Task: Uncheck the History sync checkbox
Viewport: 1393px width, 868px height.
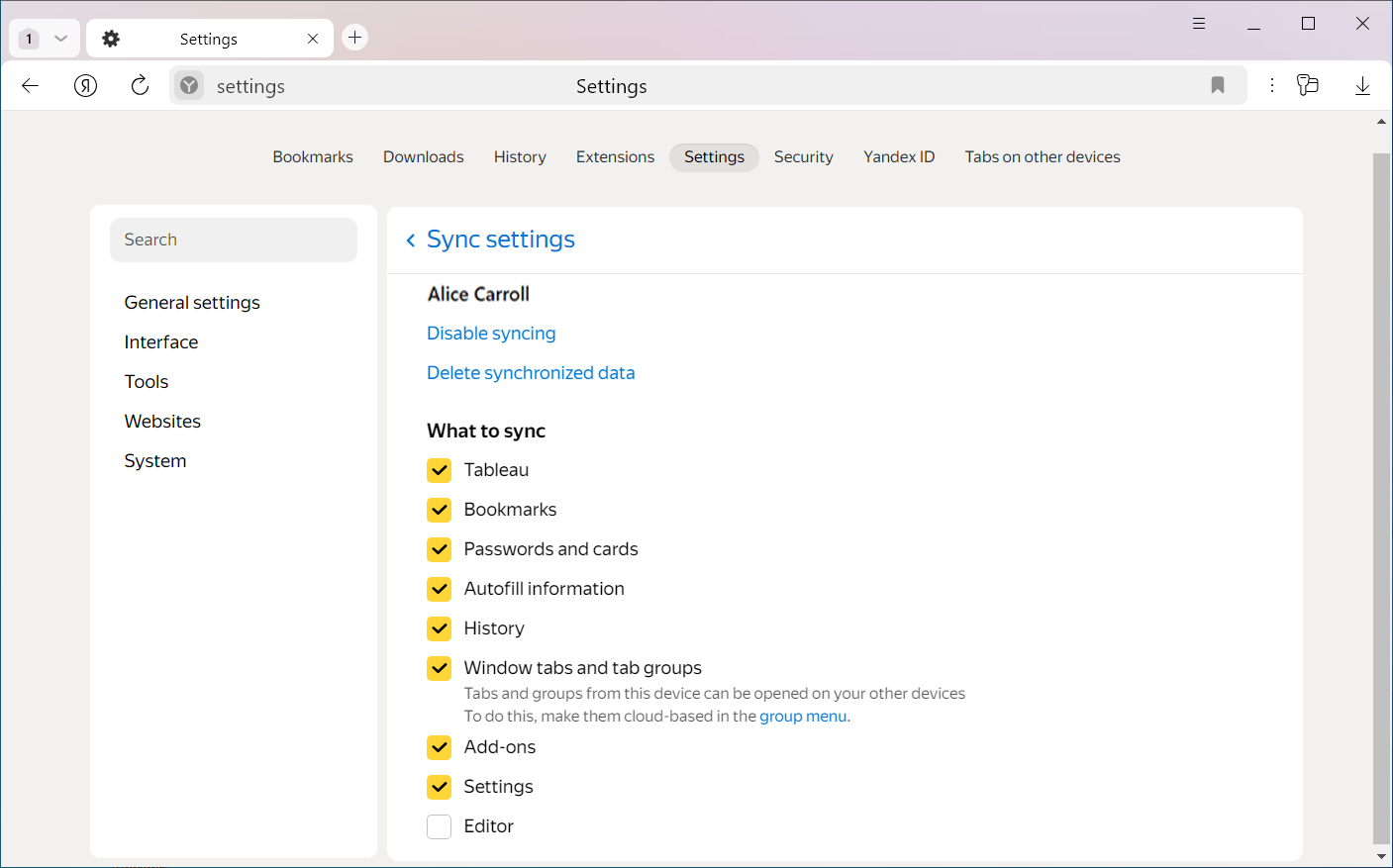Action: [x=440, y=628]
